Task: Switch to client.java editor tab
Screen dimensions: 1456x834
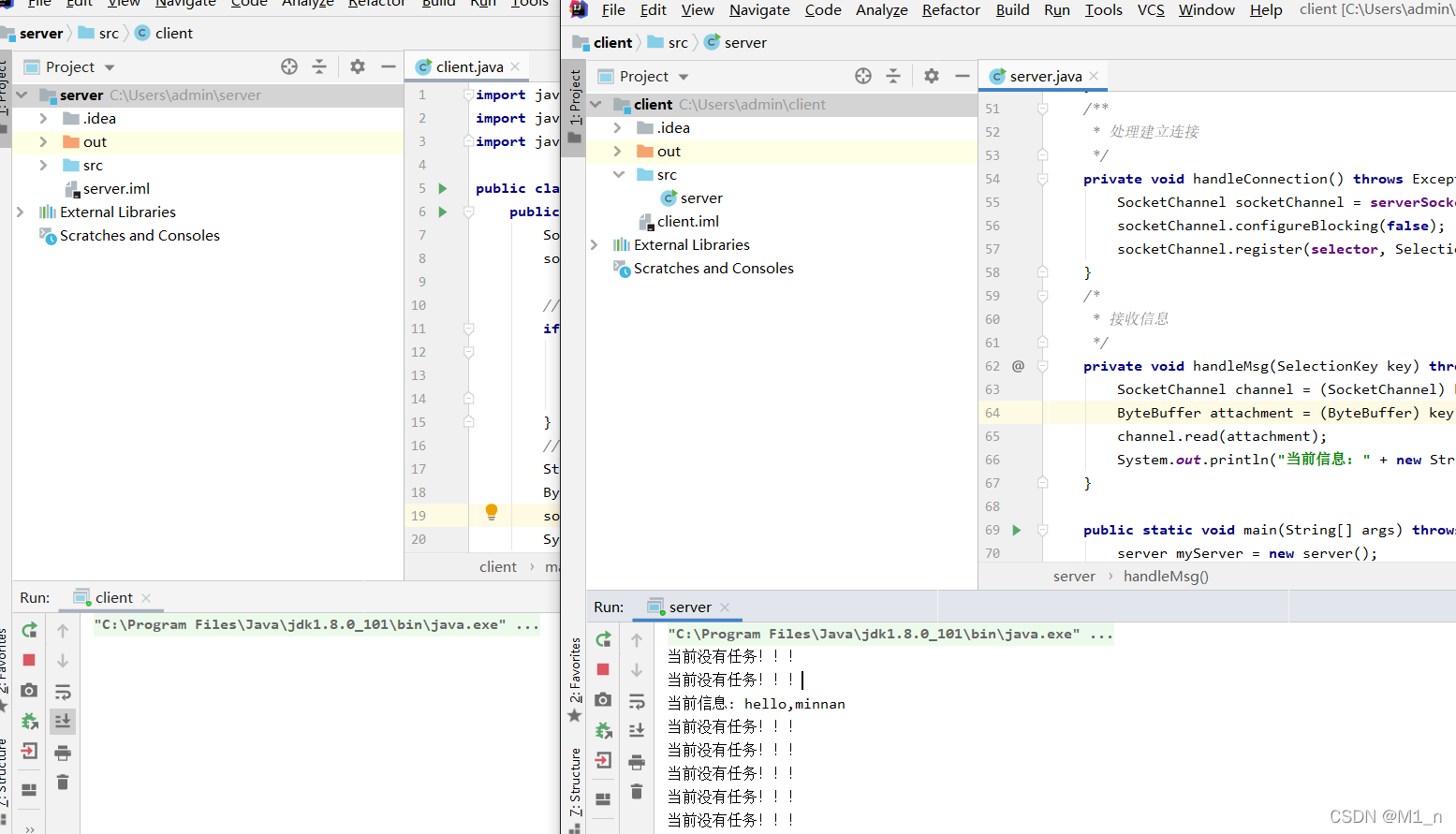Action: tap(469, 66)
